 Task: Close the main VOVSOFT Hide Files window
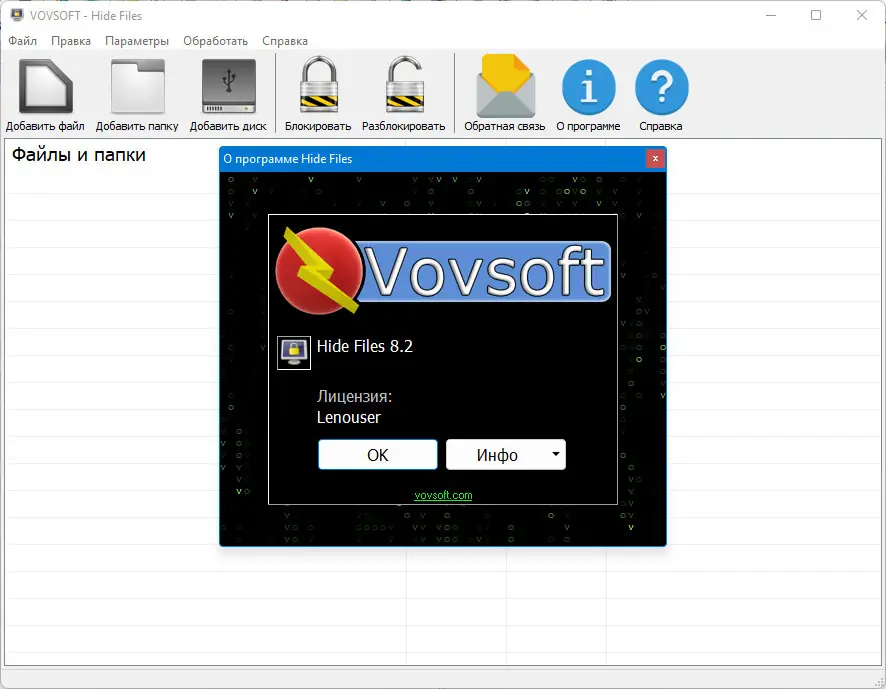[862, 15]
